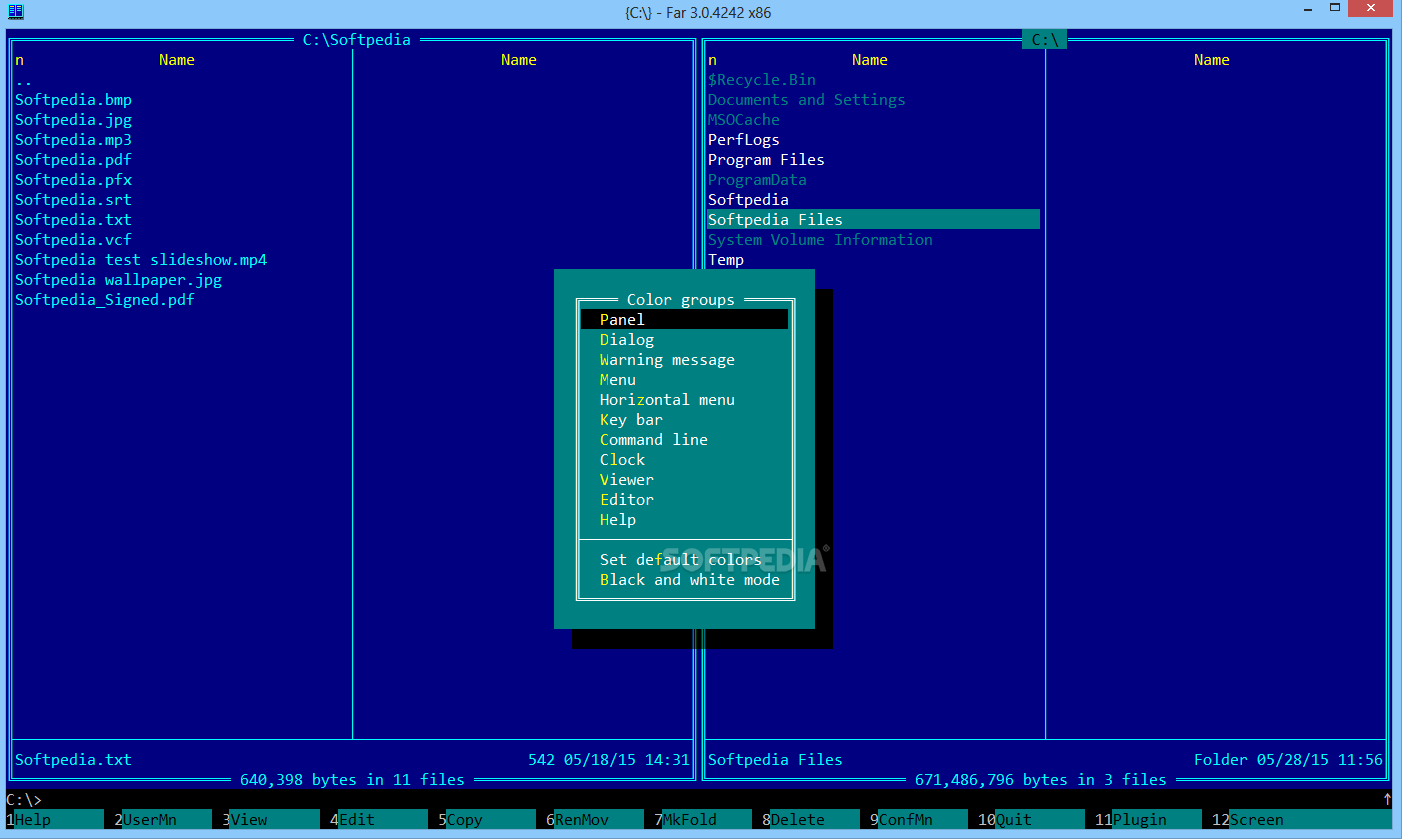Screen dimensions: 1402x839
Task: Click left panel C:\Softpedia path title
Action: pyautogui.click(x=357, y=40)
